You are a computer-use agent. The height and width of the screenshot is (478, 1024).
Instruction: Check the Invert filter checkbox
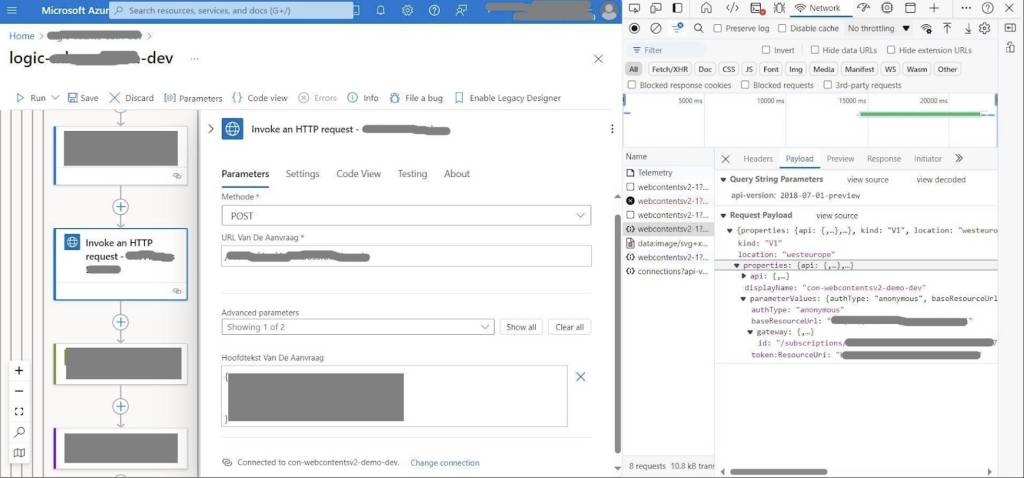[766, 50]
